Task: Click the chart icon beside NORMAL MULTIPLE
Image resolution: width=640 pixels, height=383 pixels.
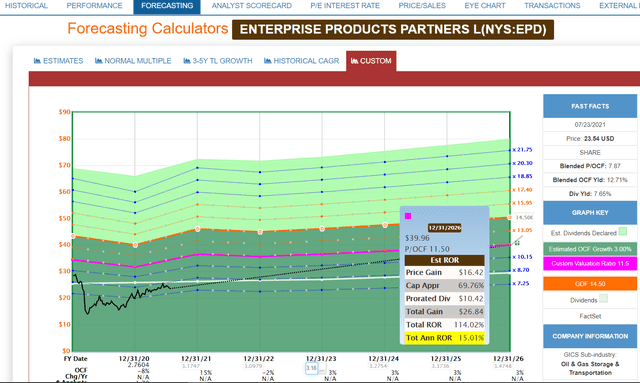Action: click(98, 61)
